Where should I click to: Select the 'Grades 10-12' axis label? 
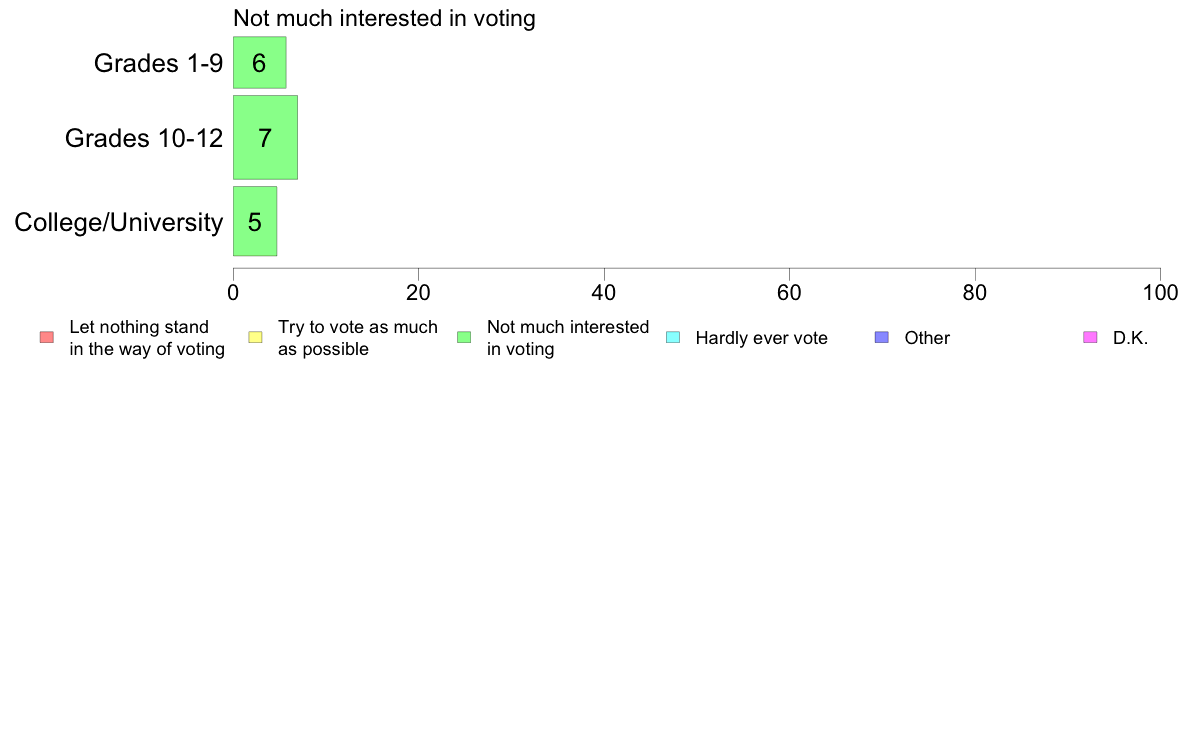tap(144, 138)
